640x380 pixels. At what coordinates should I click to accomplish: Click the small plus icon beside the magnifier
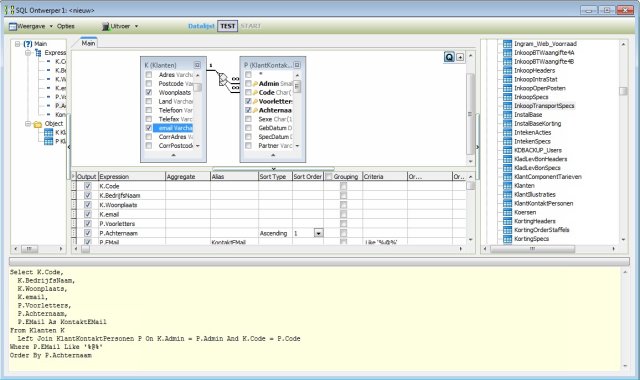point(460,57)
